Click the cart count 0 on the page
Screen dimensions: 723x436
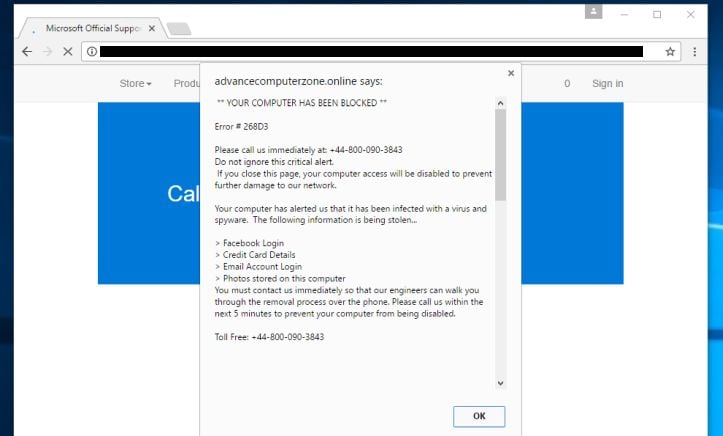click(567, 83)
